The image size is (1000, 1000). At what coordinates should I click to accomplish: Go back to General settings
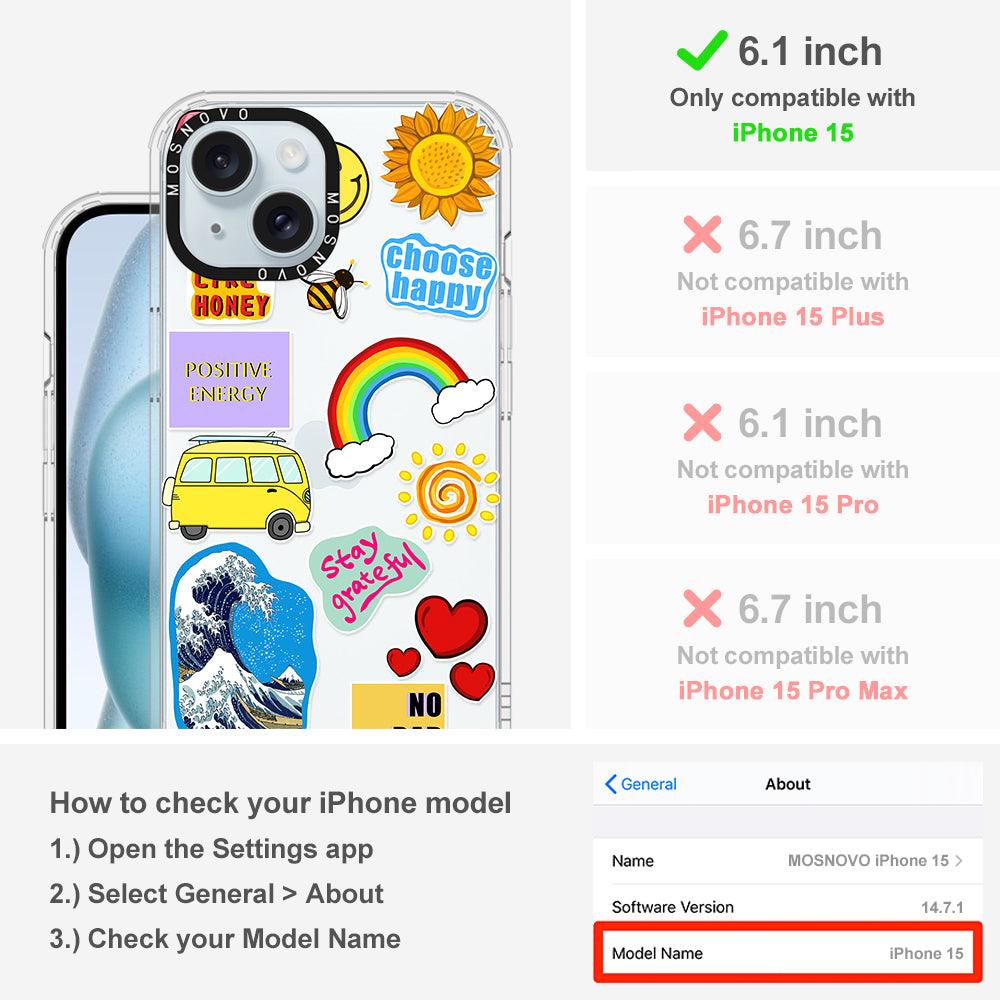pyautogui.click(x=641, y=784)
